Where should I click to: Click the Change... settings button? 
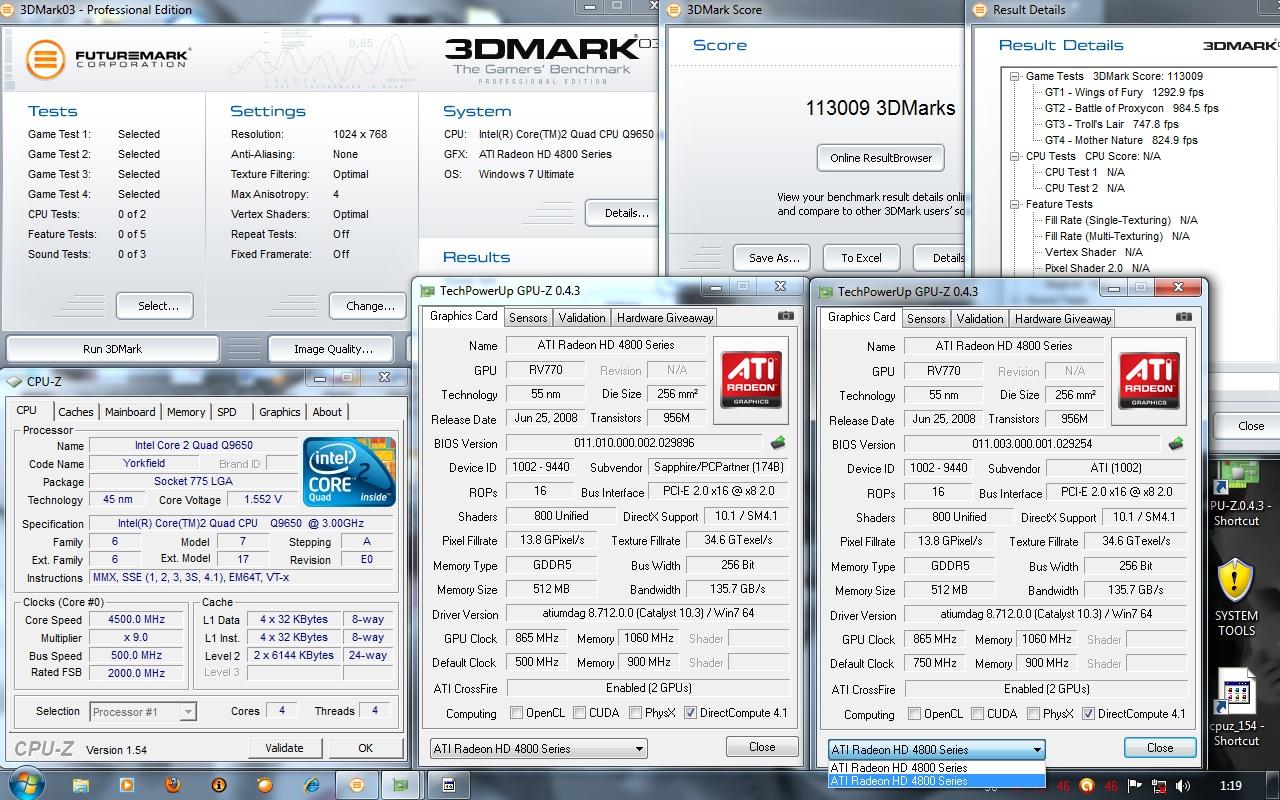pyautogui.click(x=370, y=306)
